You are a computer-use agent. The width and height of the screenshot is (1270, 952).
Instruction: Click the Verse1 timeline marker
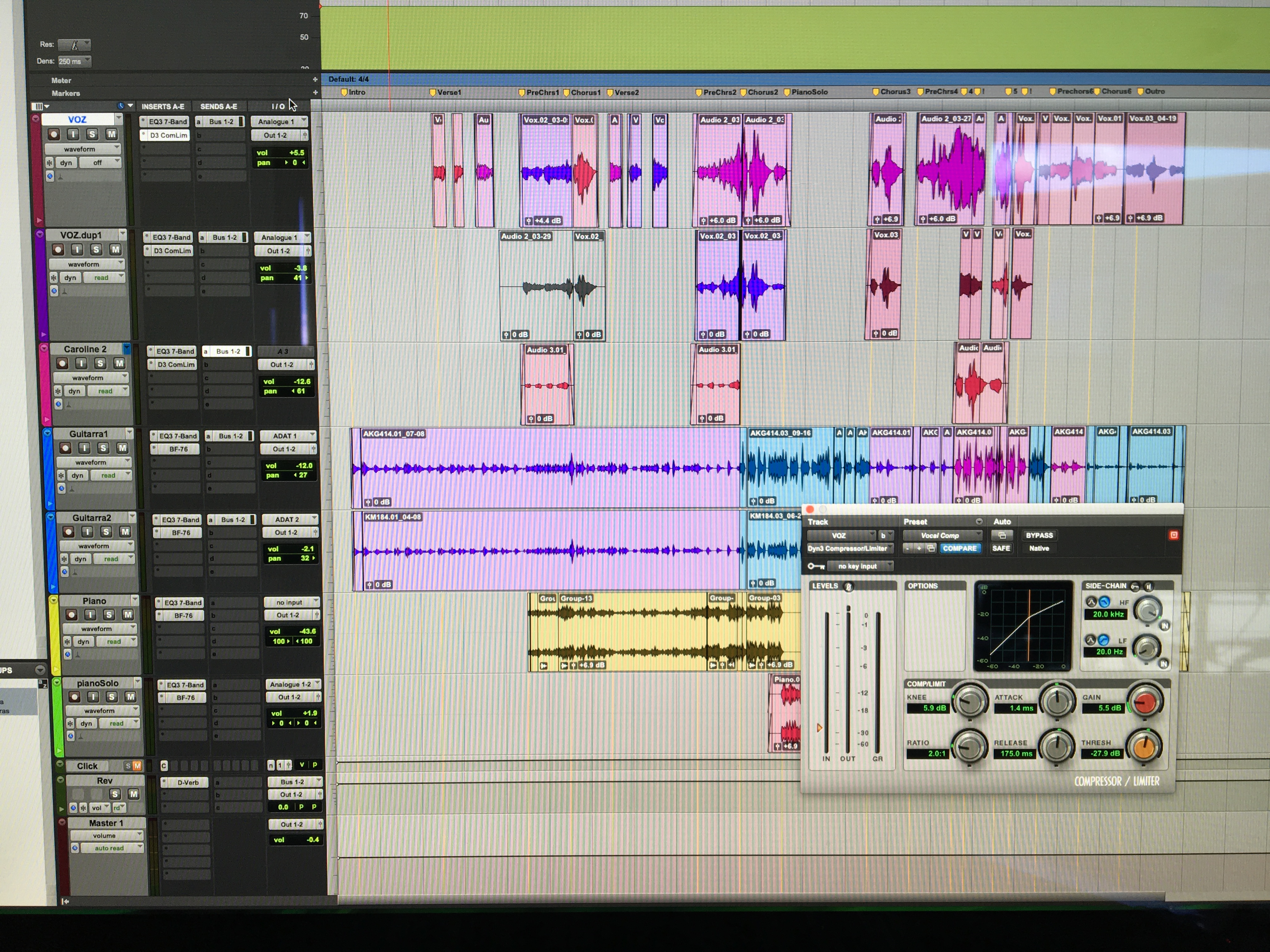[447, 92]
